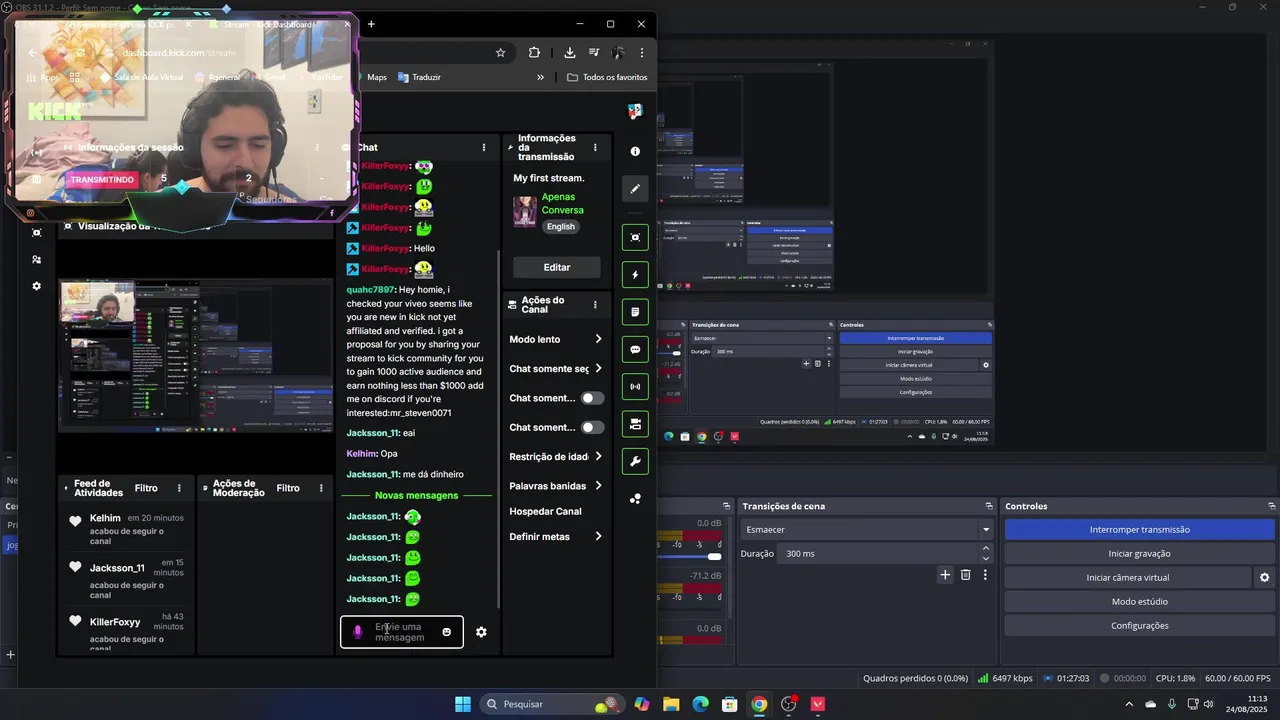Increase Duração with up stepper arrow
Screen dimensions: 1280x720
point(986,548)
